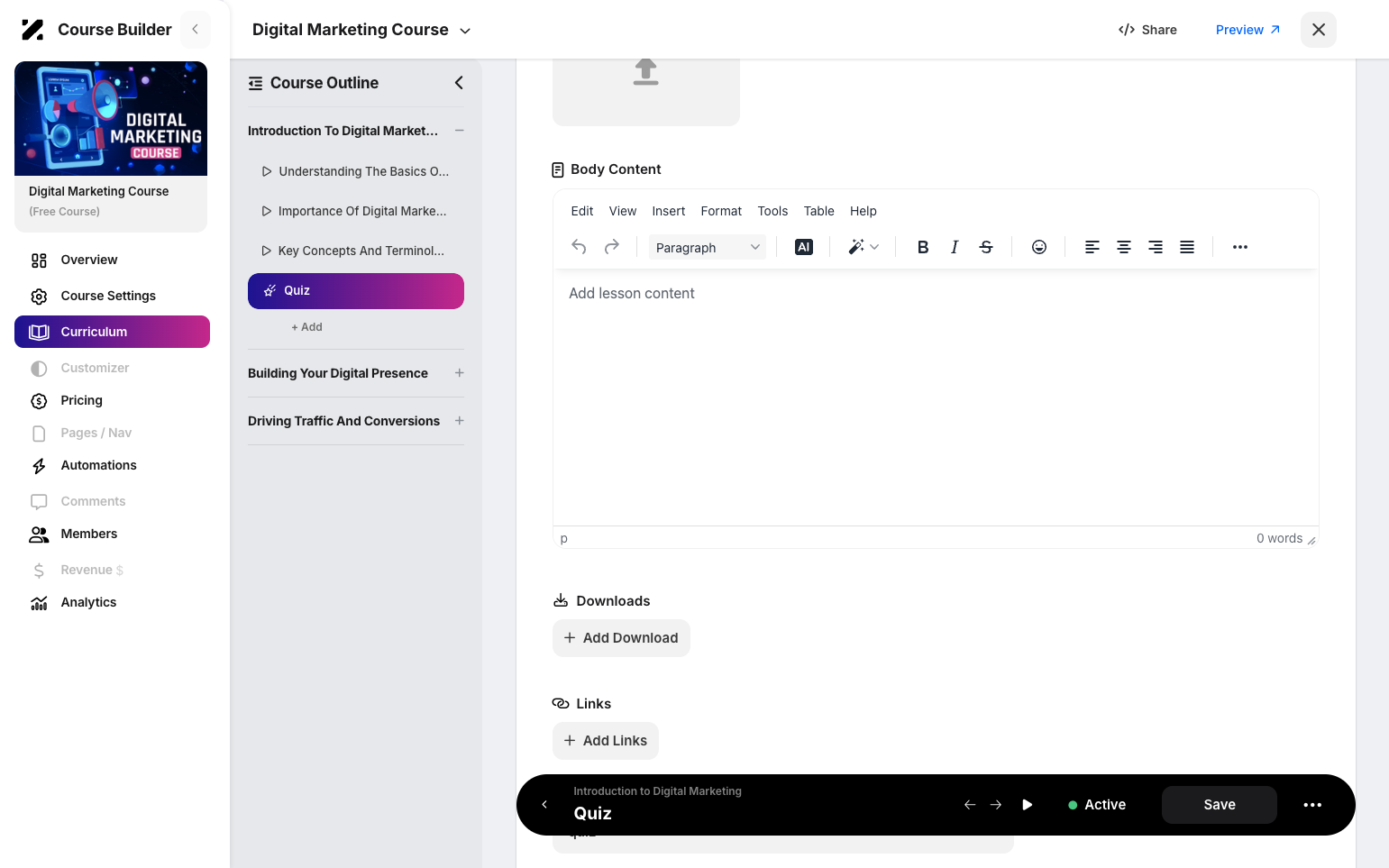
Task: Toggle bold formatting
Action: pos(923,247)
